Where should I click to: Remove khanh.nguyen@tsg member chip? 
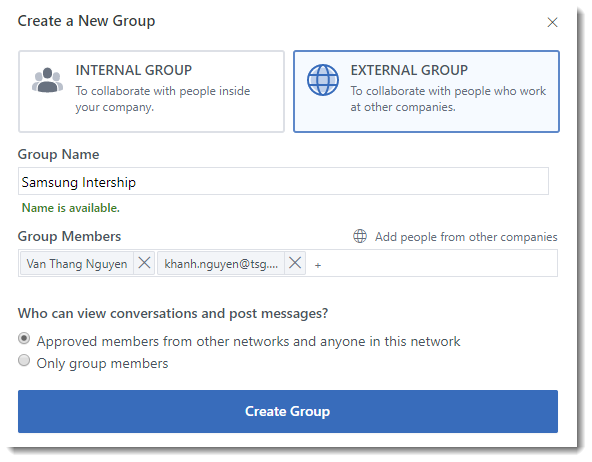tap(295, 263)
